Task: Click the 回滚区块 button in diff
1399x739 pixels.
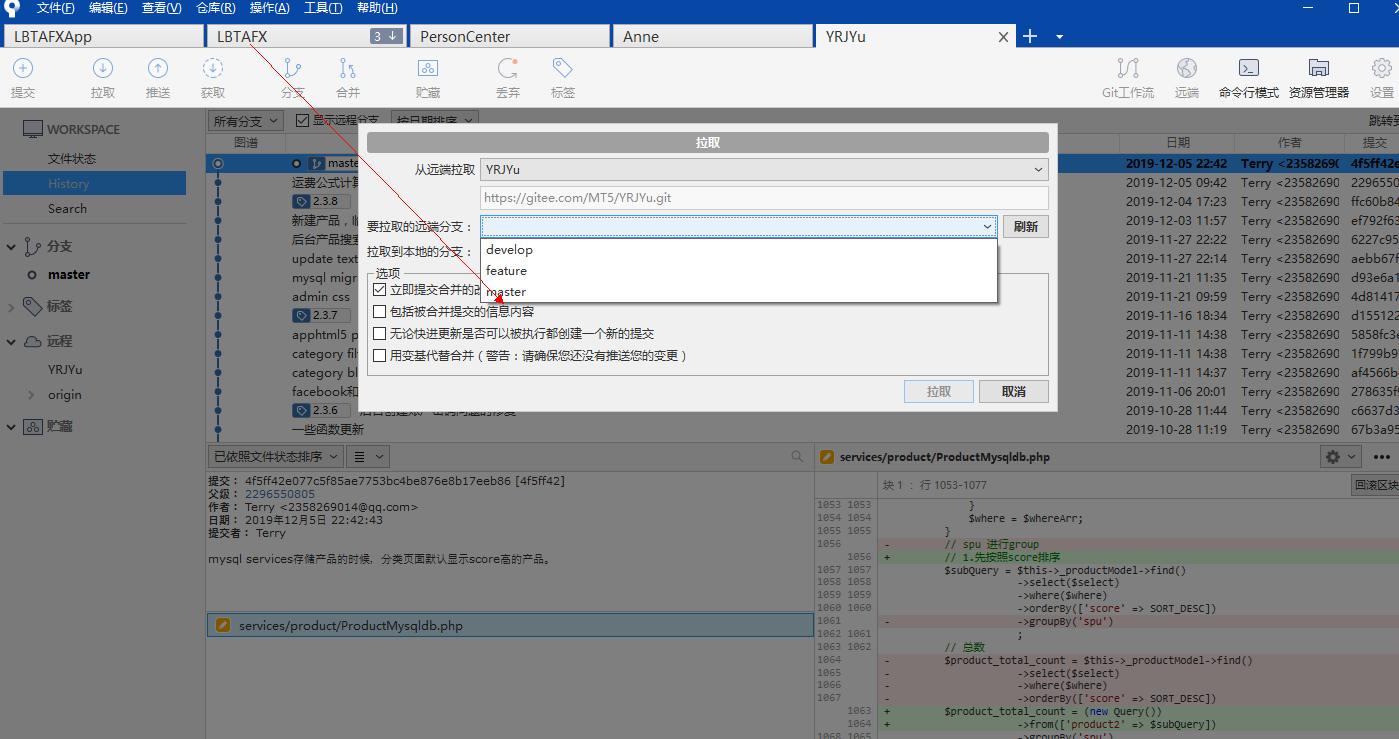Action: click(1376, 485)
